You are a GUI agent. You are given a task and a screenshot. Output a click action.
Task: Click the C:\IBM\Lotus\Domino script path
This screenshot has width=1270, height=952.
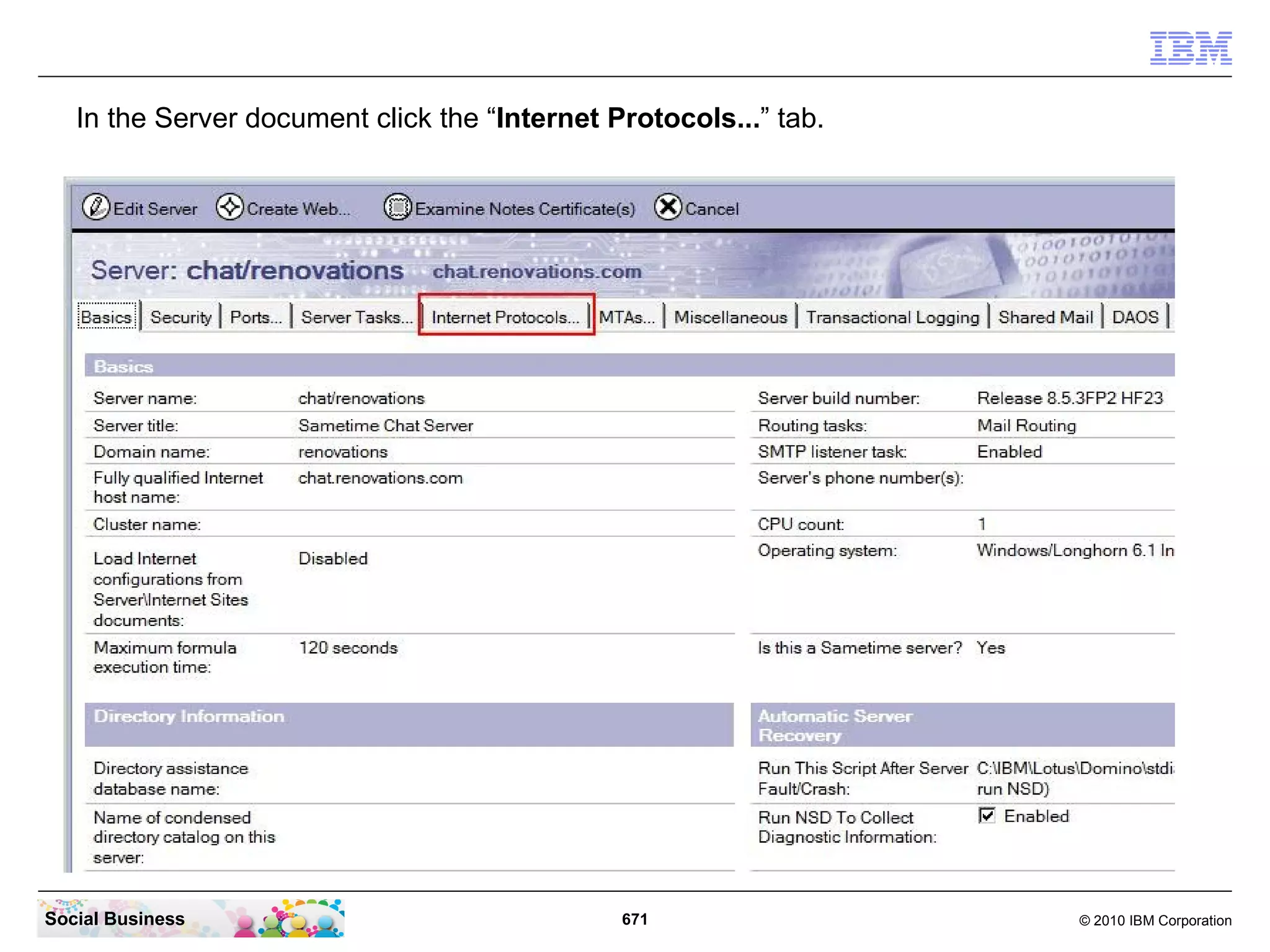1075,778
